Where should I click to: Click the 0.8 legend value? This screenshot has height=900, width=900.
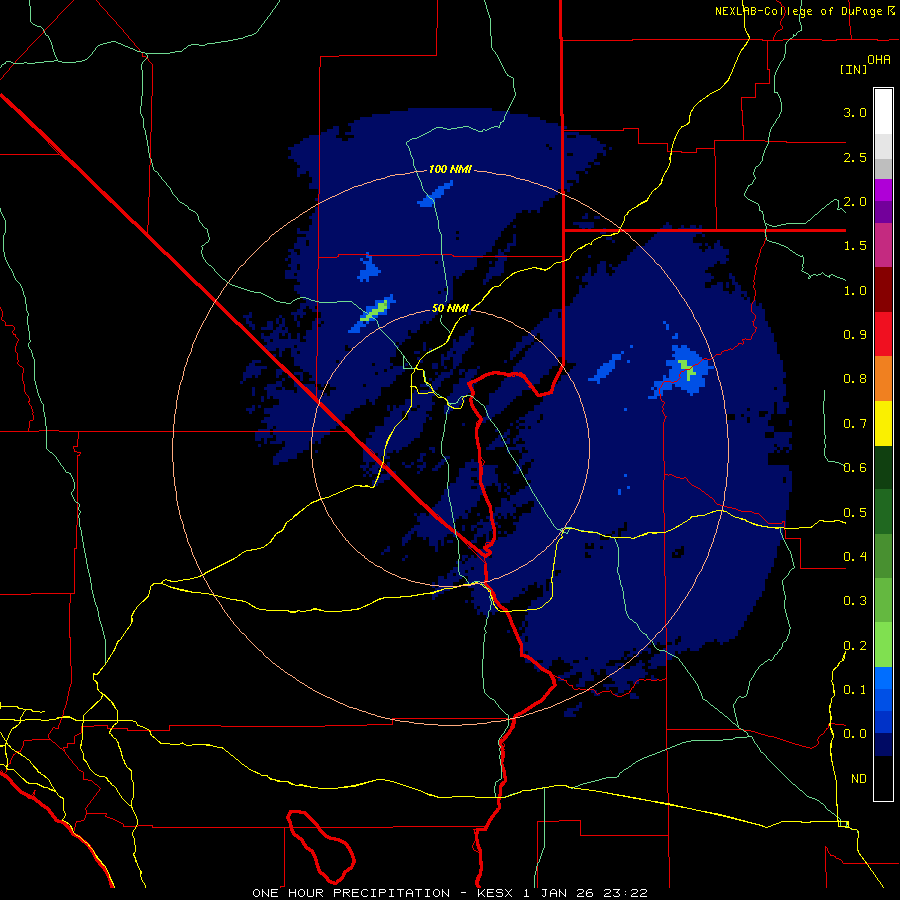pos(855,379)
